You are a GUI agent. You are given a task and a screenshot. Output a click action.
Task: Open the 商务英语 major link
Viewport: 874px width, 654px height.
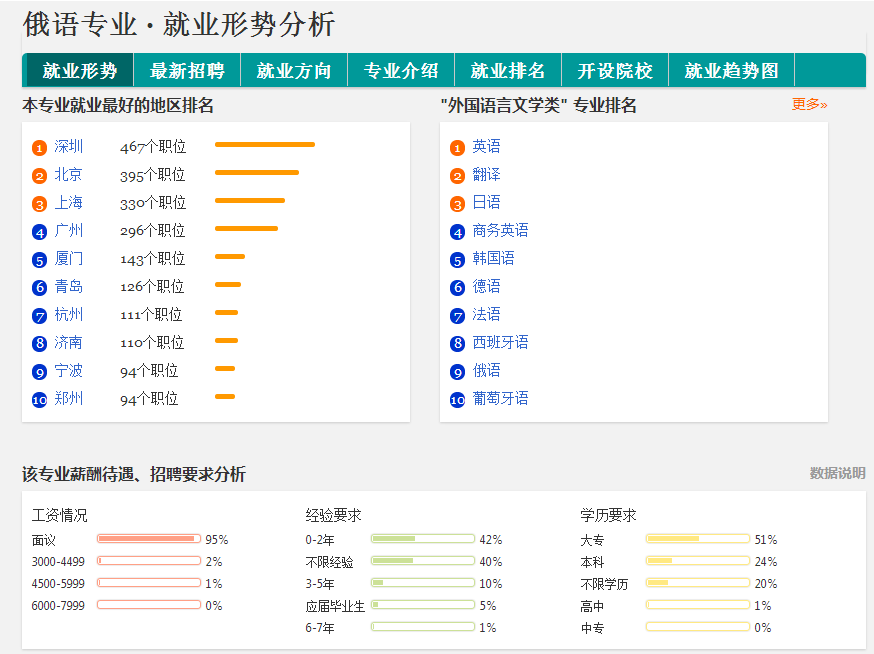(x=501, y=230)
